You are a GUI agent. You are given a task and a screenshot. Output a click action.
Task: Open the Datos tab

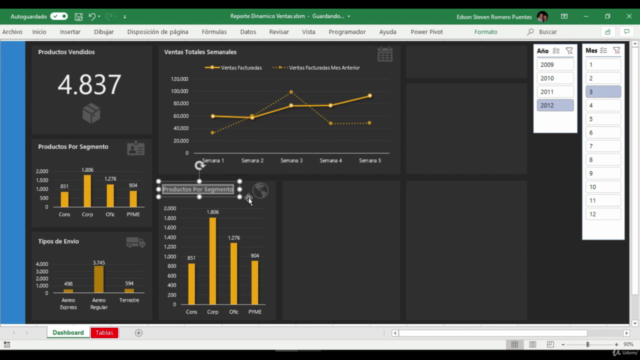click(248, 31)
